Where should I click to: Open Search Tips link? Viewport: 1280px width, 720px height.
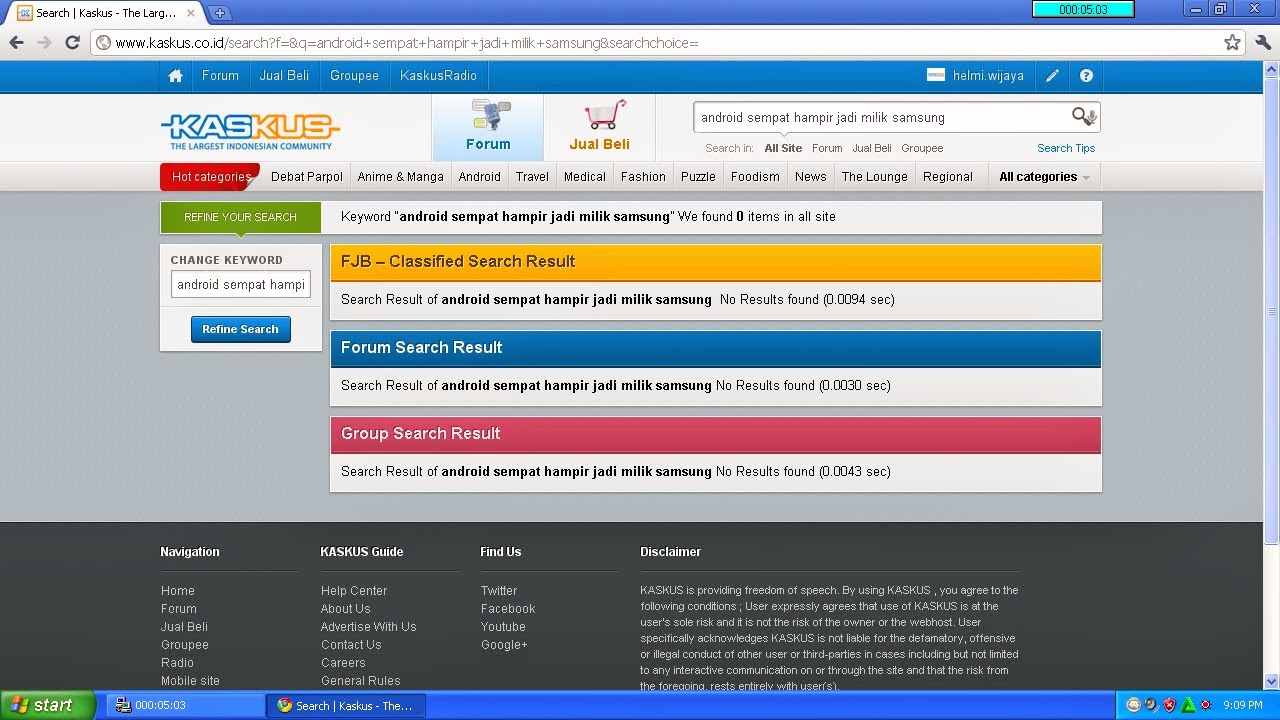pyautogui.click(x=1066, y=148)
